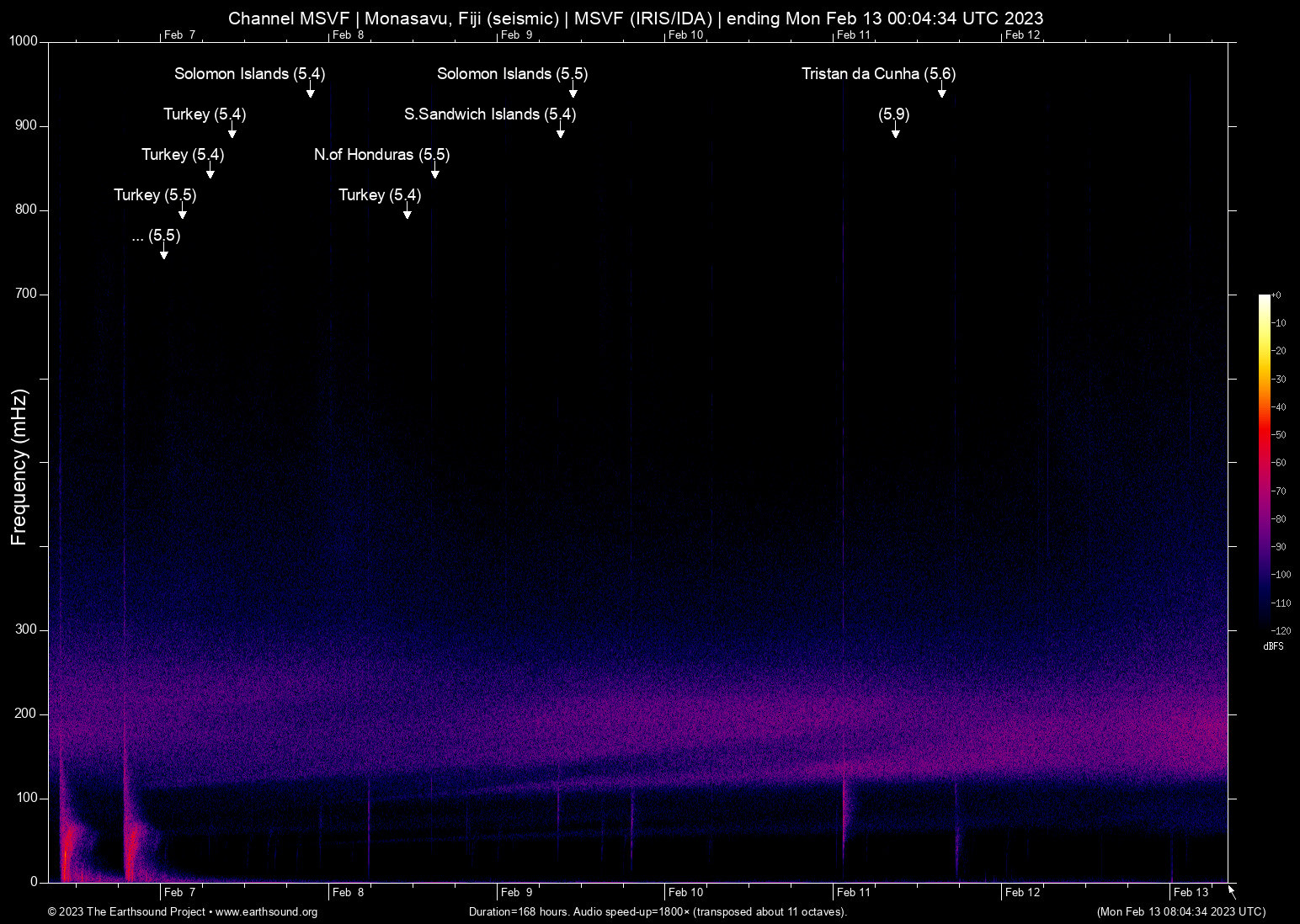
Task: Click the Feb 7 tick label on top axis
Action: (178, 35)
